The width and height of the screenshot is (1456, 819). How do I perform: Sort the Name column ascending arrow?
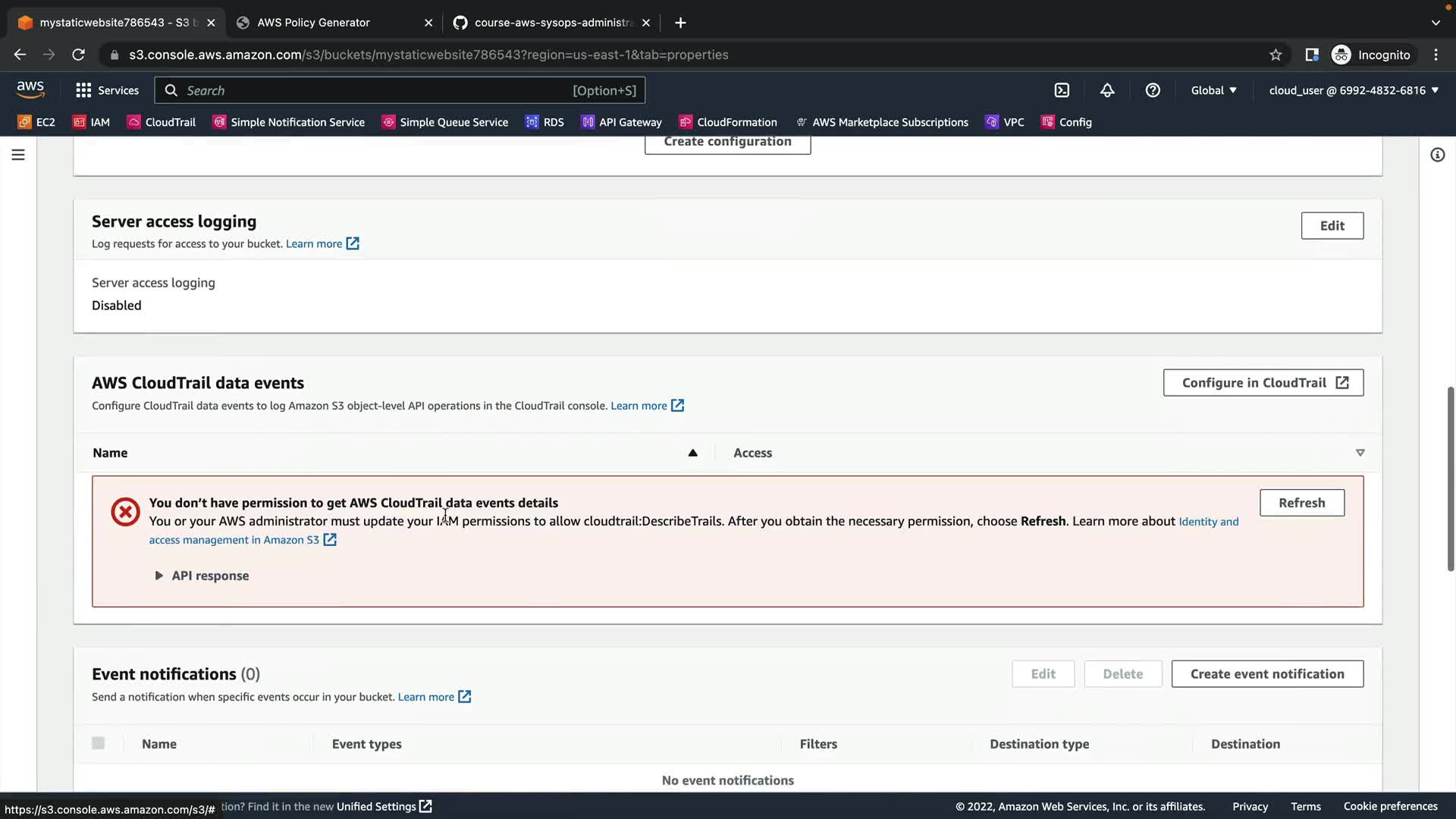pyautogui.click(x=692, y=453)
